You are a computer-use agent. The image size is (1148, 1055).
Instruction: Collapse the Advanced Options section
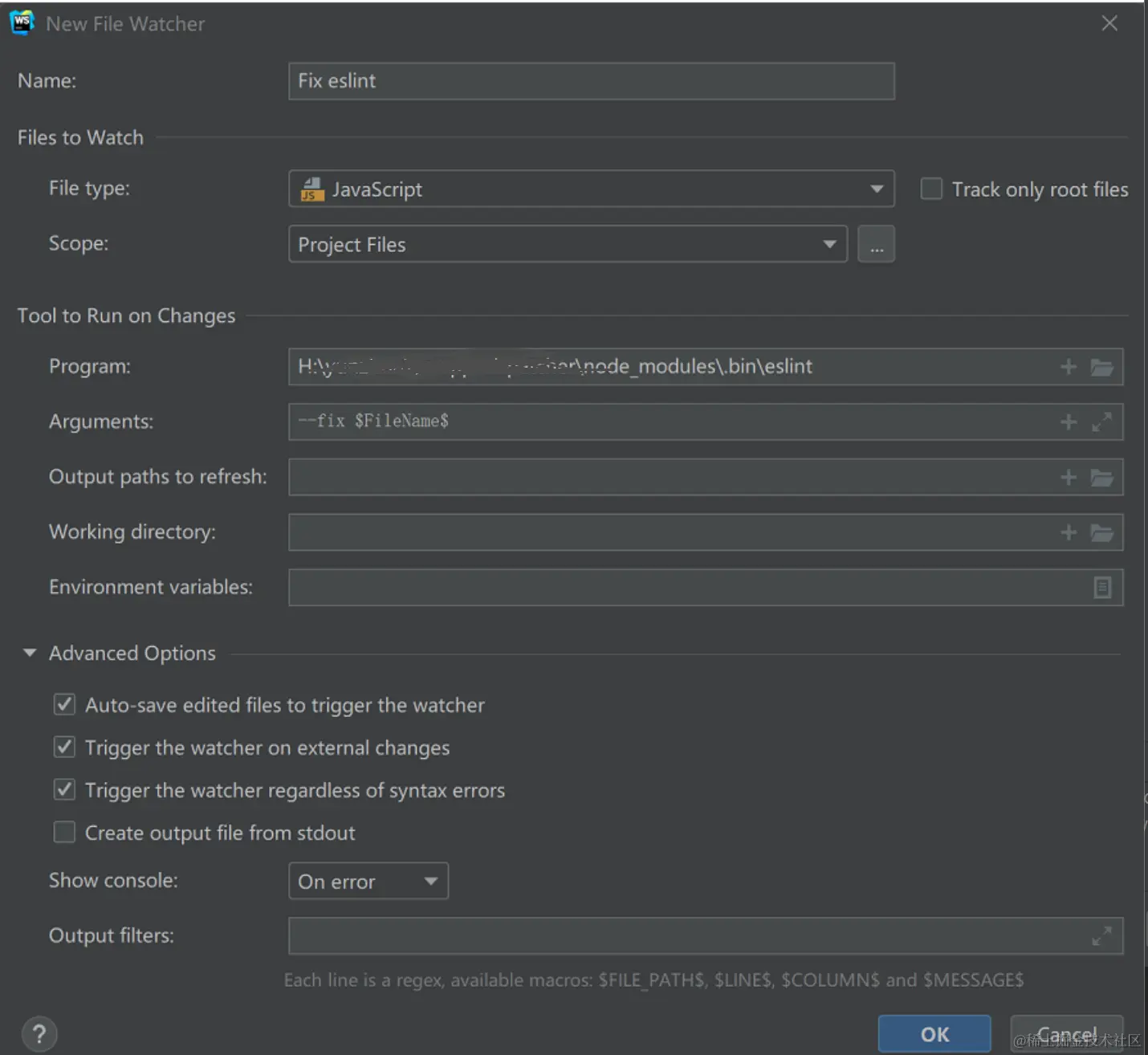click(x=30, y=653)
